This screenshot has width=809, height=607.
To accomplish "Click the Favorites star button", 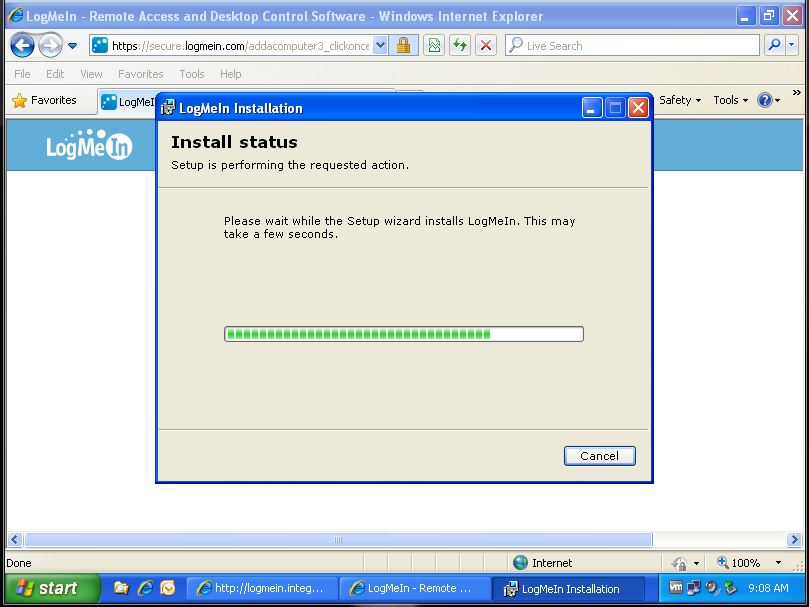I will coord(44,100).
